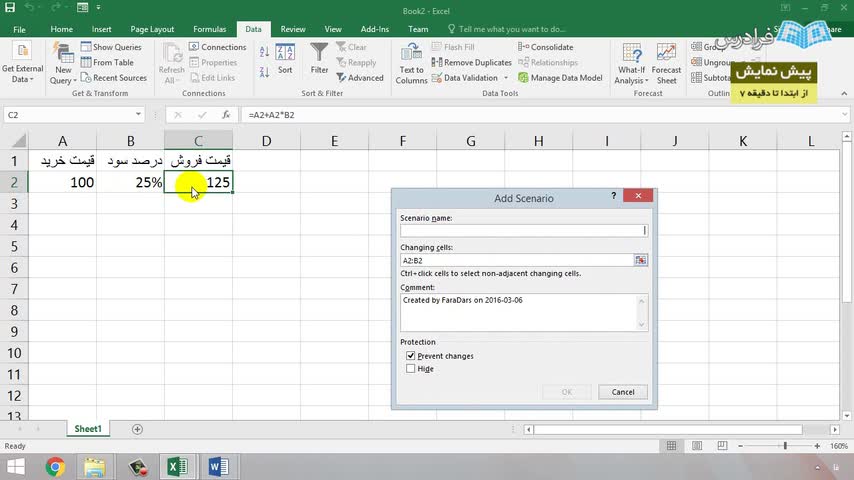
Task: Open Sheet1 tab
Action: coord(88,429)
